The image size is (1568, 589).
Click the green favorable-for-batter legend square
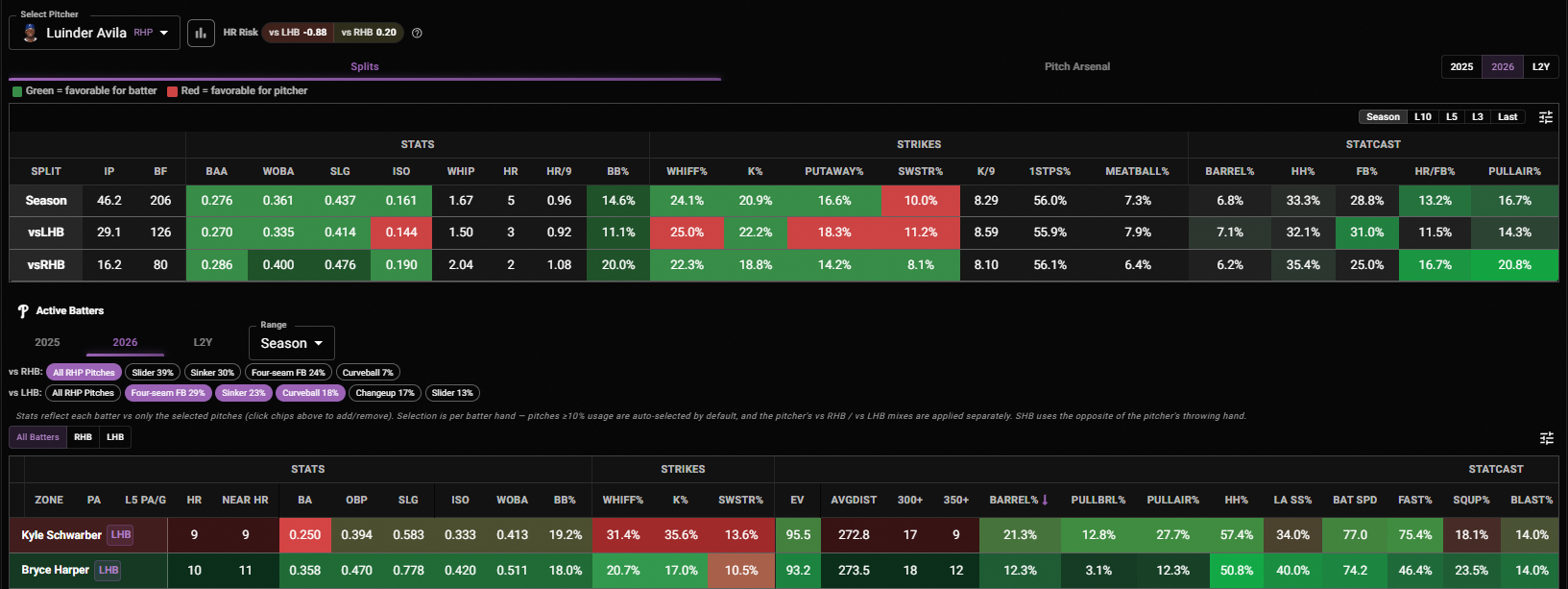click(x=17, y=91)
